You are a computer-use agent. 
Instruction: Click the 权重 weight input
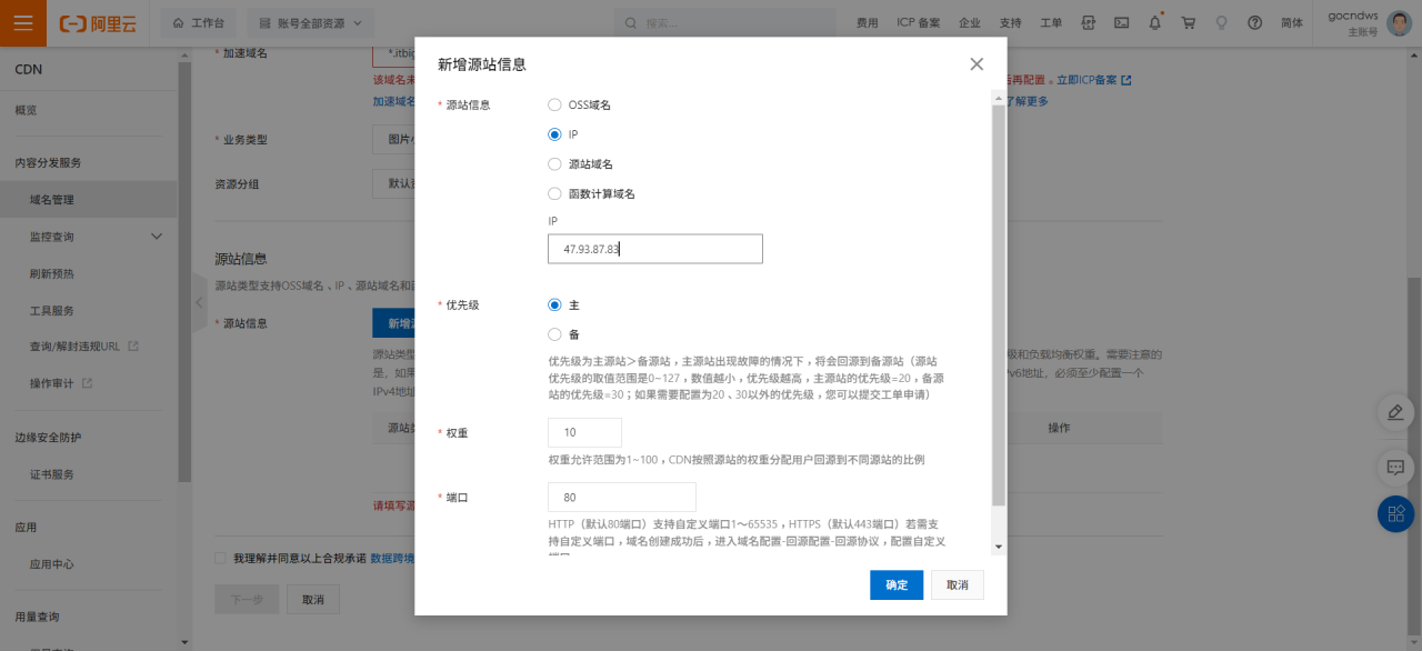[x=585, y=432]
